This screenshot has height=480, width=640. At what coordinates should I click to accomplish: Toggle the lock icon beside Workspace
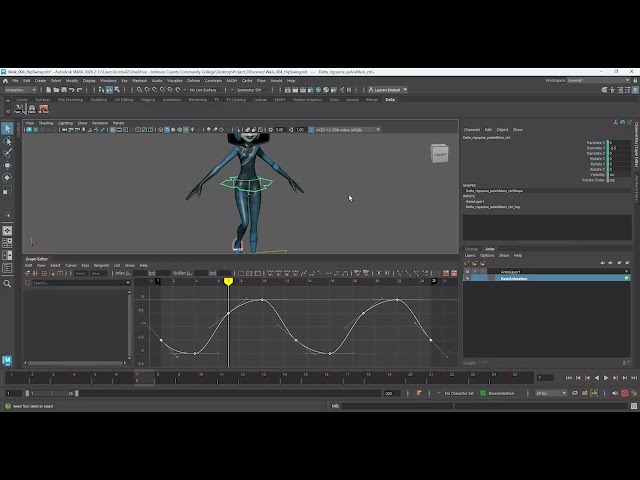635,80
